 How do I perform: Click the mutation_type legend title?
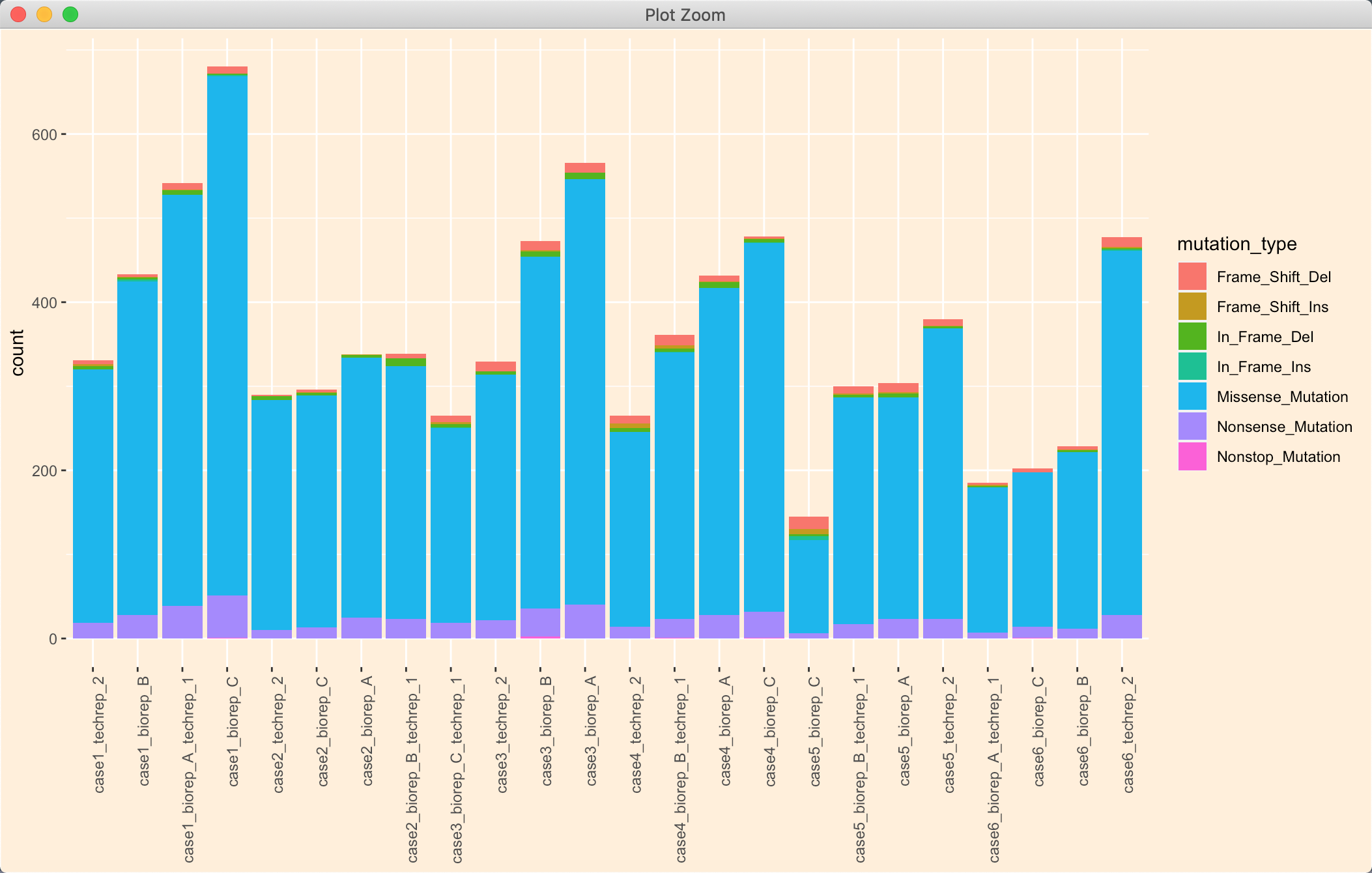click(1236, 244)
